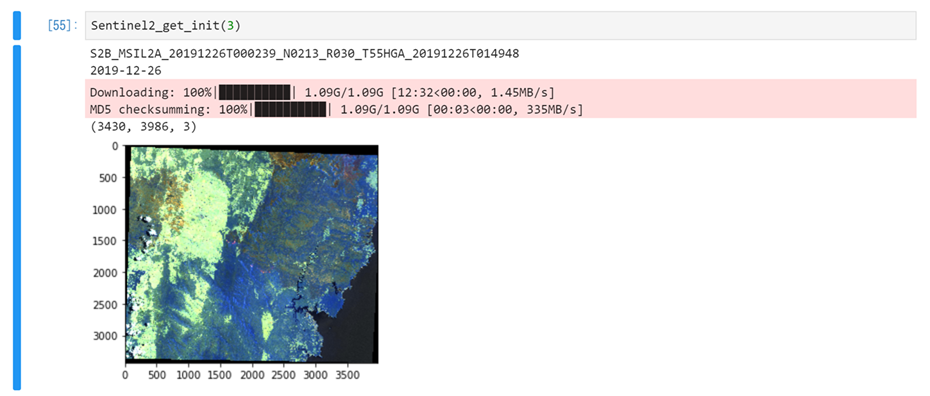Image resolution: width=930 pixels, height=396 pixels.
Task: Click the (3430, 3986, 3) shape output
Action: tap(143, 127)
